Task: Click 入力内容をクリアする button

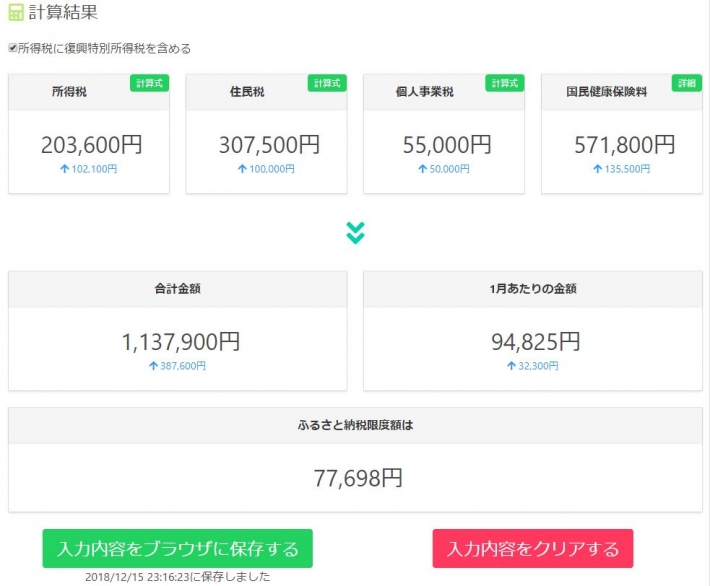Action: tap(533, 548)
